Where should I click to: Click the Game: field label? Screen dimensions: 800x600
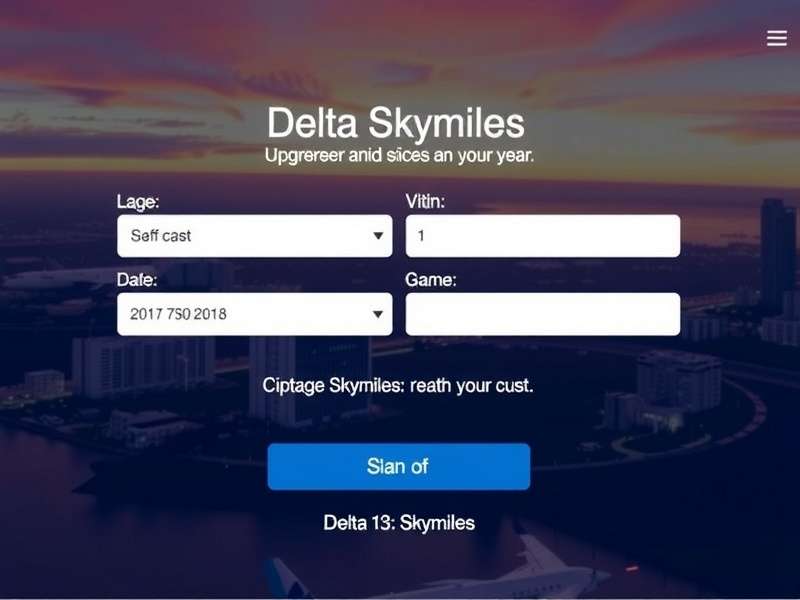pyautogui.click(x=431, y=280)
